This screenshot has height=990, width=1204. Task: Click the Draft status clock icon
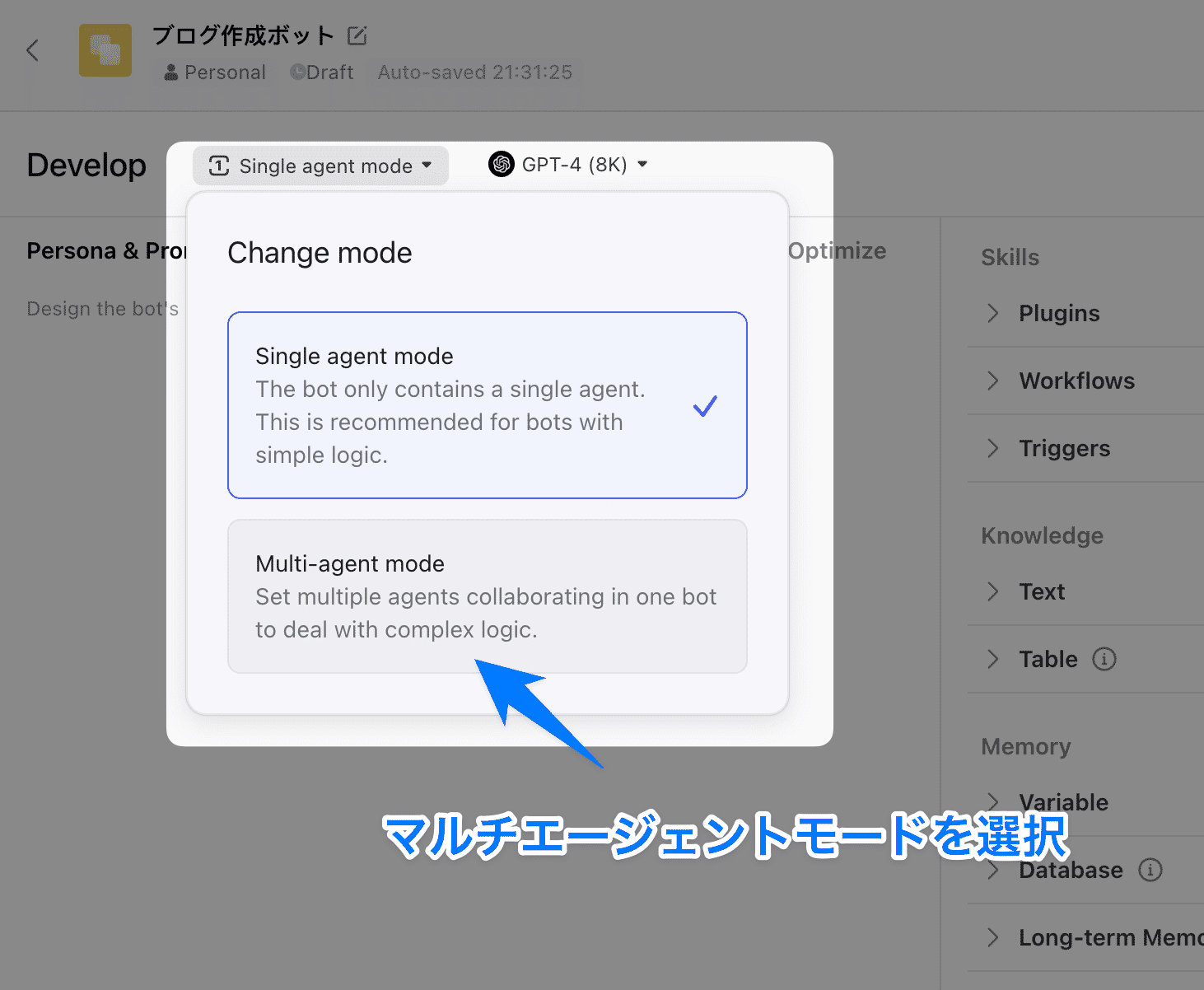[x=297, y=72]
